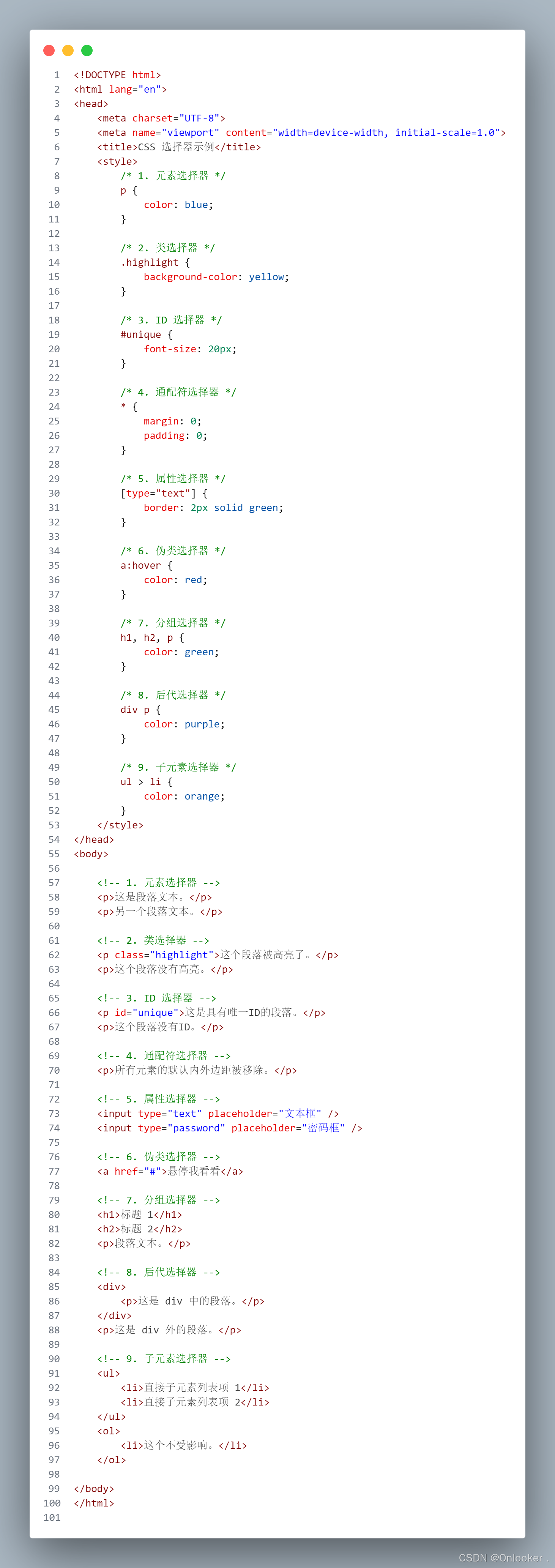Click comment '/* 8. 后代选择器 */'
Image resolution: width=555 pixels, height=1568 pixels.
(x=173, y=695)
